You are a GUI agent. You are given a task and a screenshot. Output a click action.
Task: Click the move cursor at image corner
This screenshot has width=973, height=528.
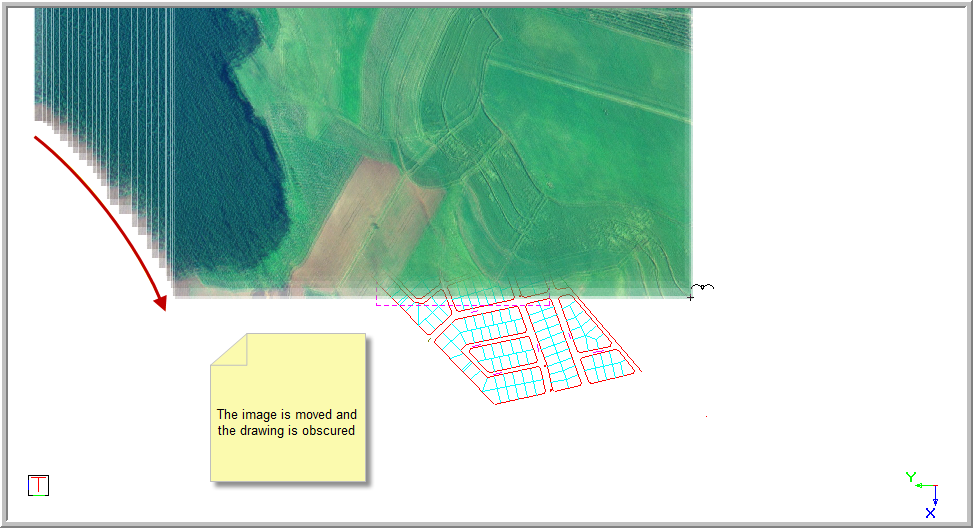click(x=700, y=291)
